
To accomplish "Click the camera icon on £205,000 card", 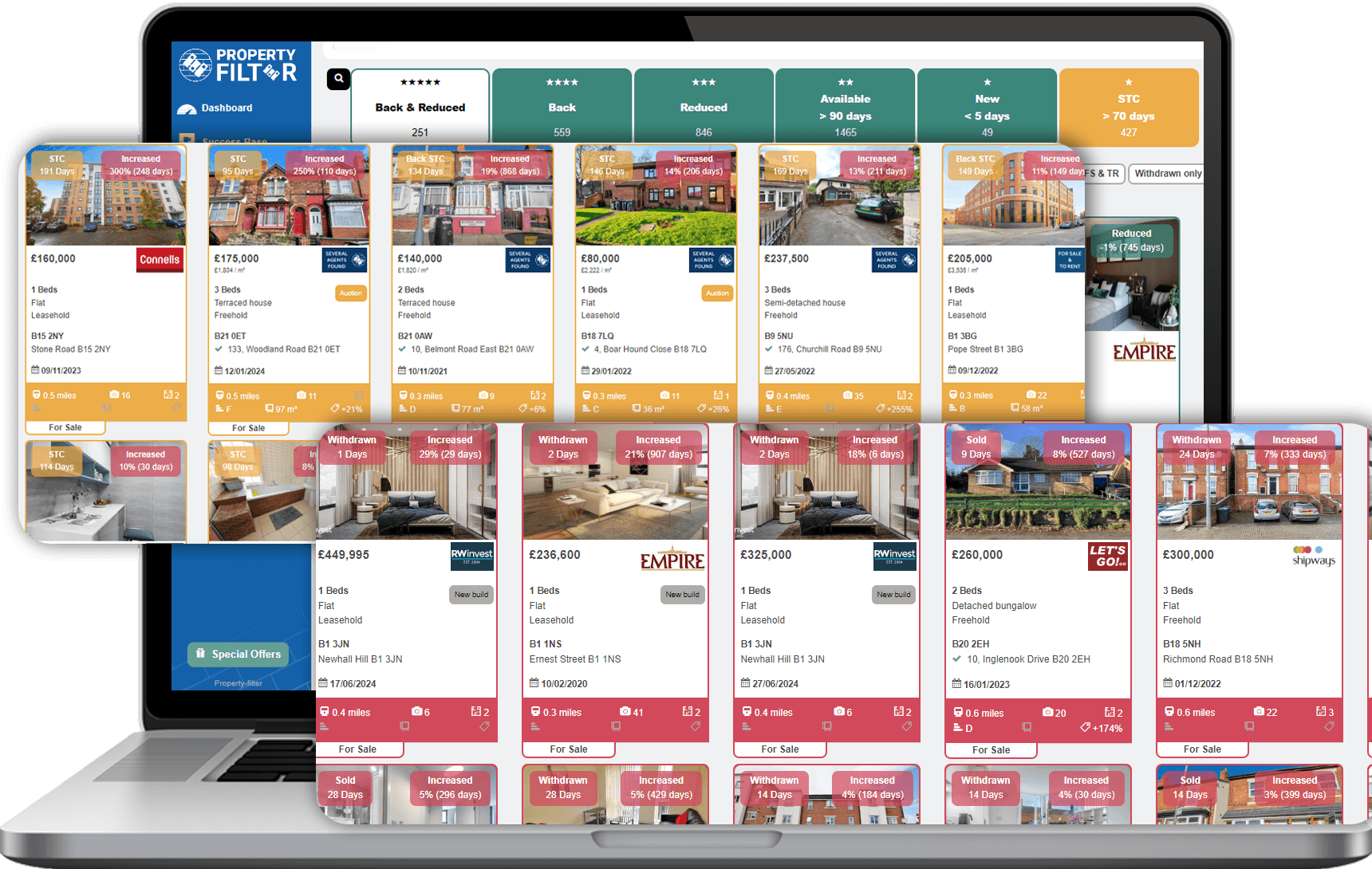I will [1031, 395].
